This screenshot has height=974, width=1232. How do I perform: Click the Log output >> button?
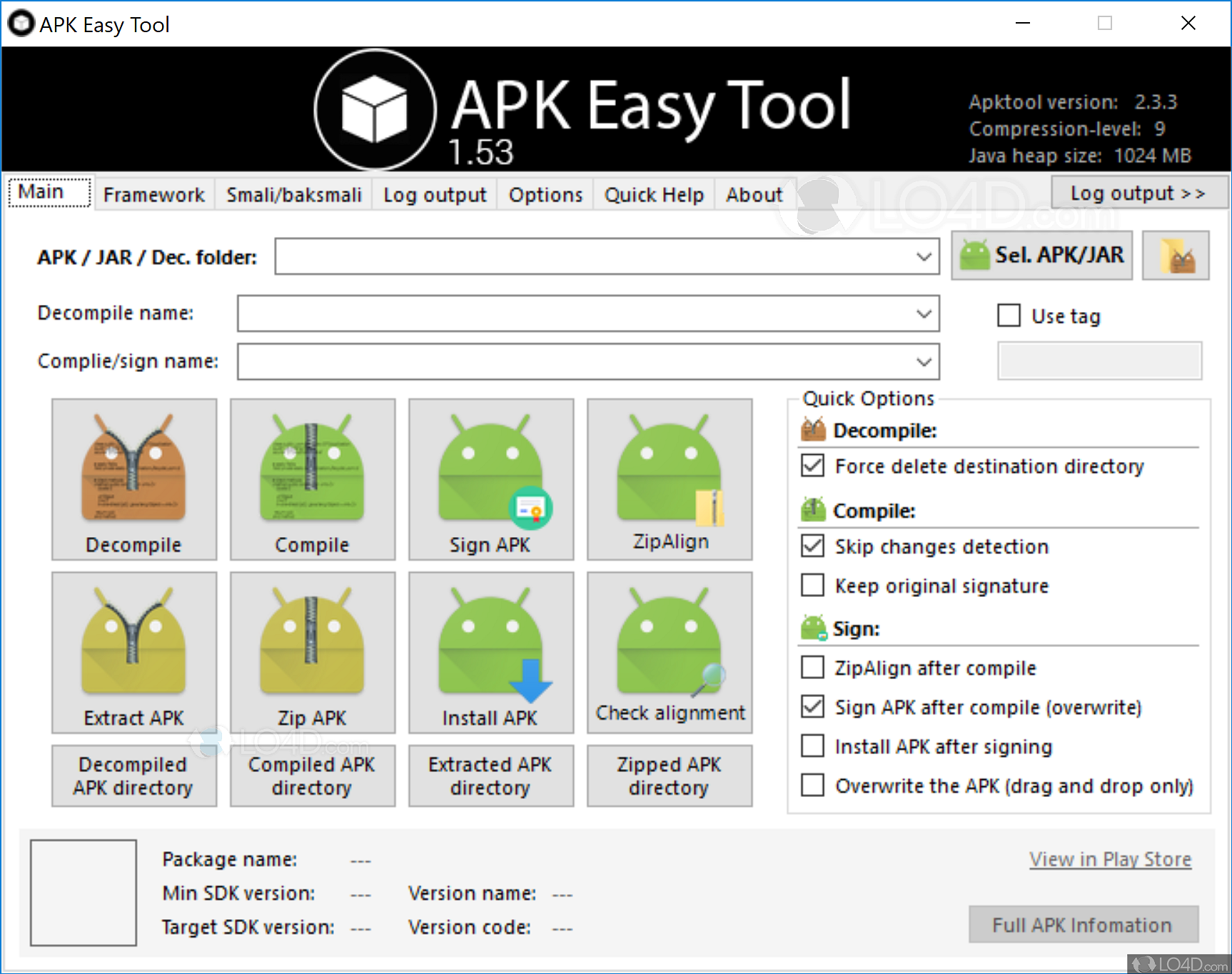tap(1139, 193)
